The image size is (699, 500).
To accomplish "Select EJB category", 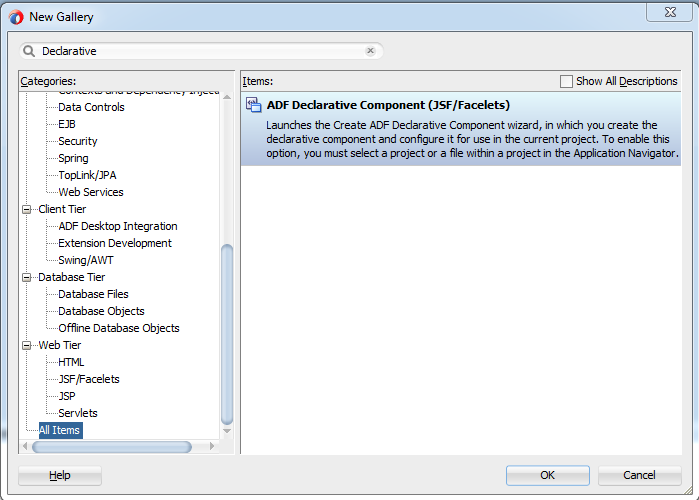I will (x=67, y=124).
